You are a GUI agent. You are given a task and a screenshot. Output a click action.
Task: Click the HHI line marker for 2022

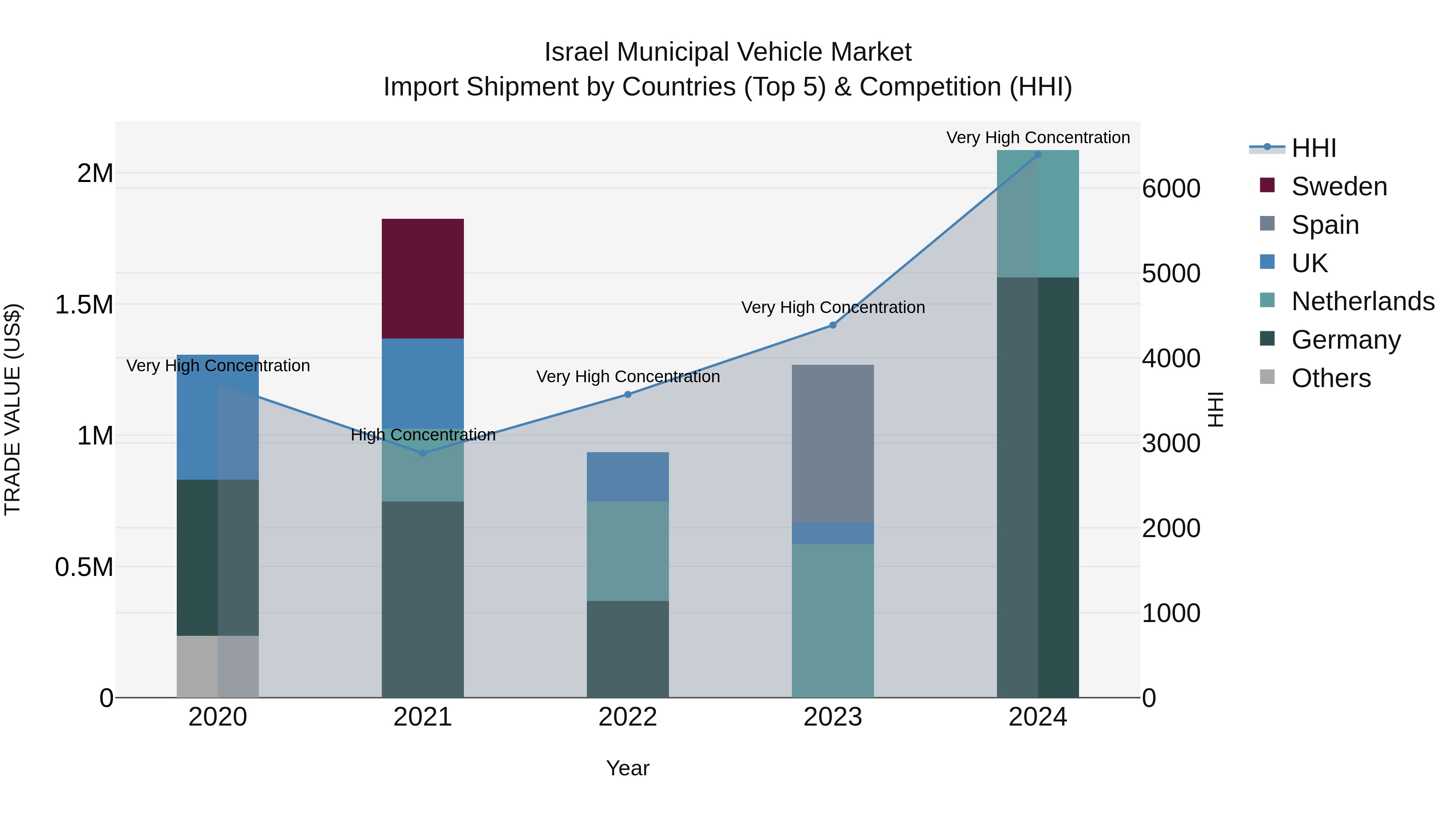point(627,394)
